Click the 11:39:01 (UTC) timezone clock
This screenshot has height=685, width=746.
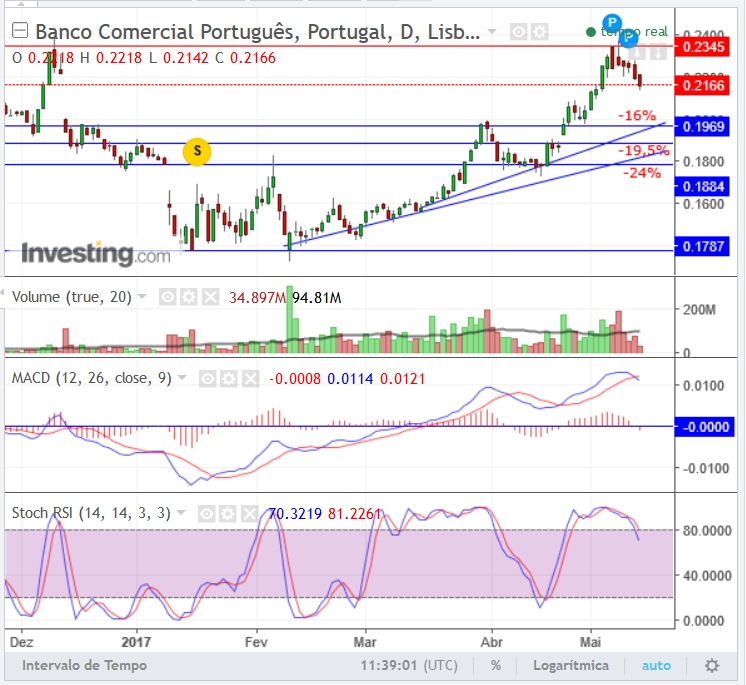click(x=409, y=665)
